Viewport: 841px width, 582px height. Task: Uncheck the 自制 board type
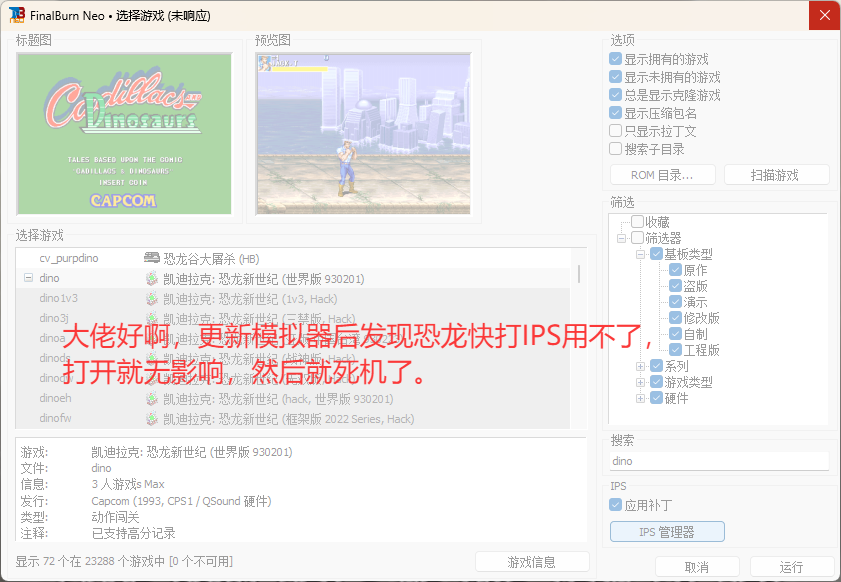[x=676, y=334]
